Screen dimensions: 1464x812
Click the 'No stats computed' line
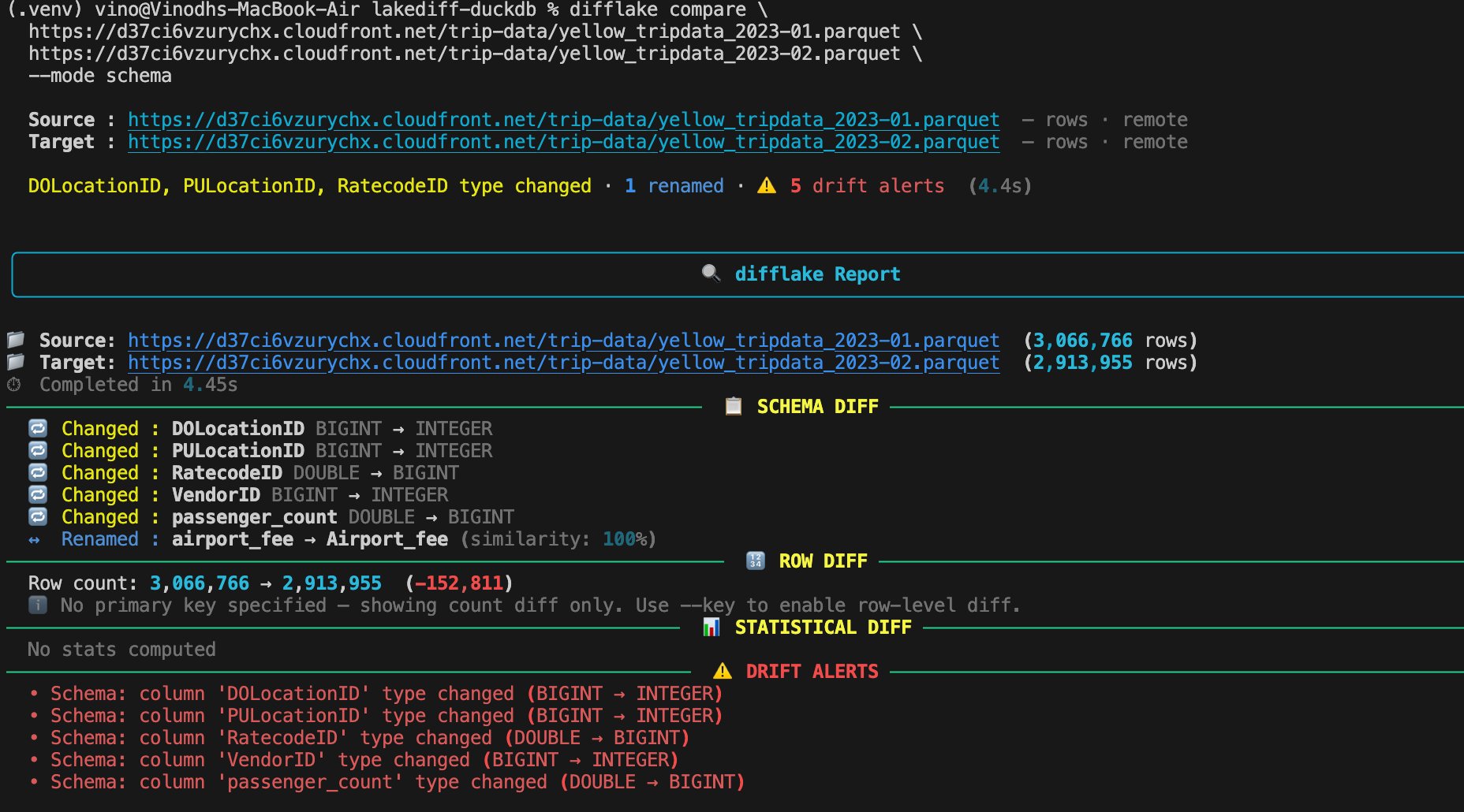click(121, 650)
